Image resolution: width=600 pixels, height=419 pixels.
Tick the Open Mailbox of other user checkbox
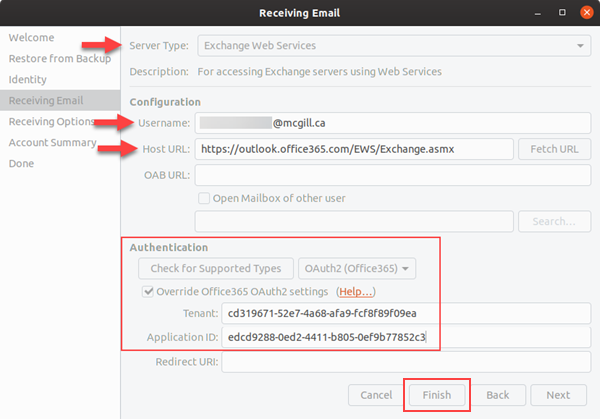pyautogui.click(x=204, y=198)
